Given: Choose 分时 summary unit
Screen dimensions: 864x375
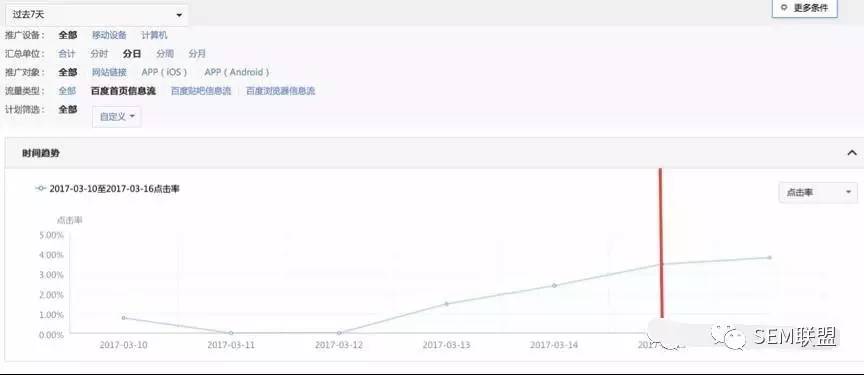Looking at the screenshot, I should 99,54.
